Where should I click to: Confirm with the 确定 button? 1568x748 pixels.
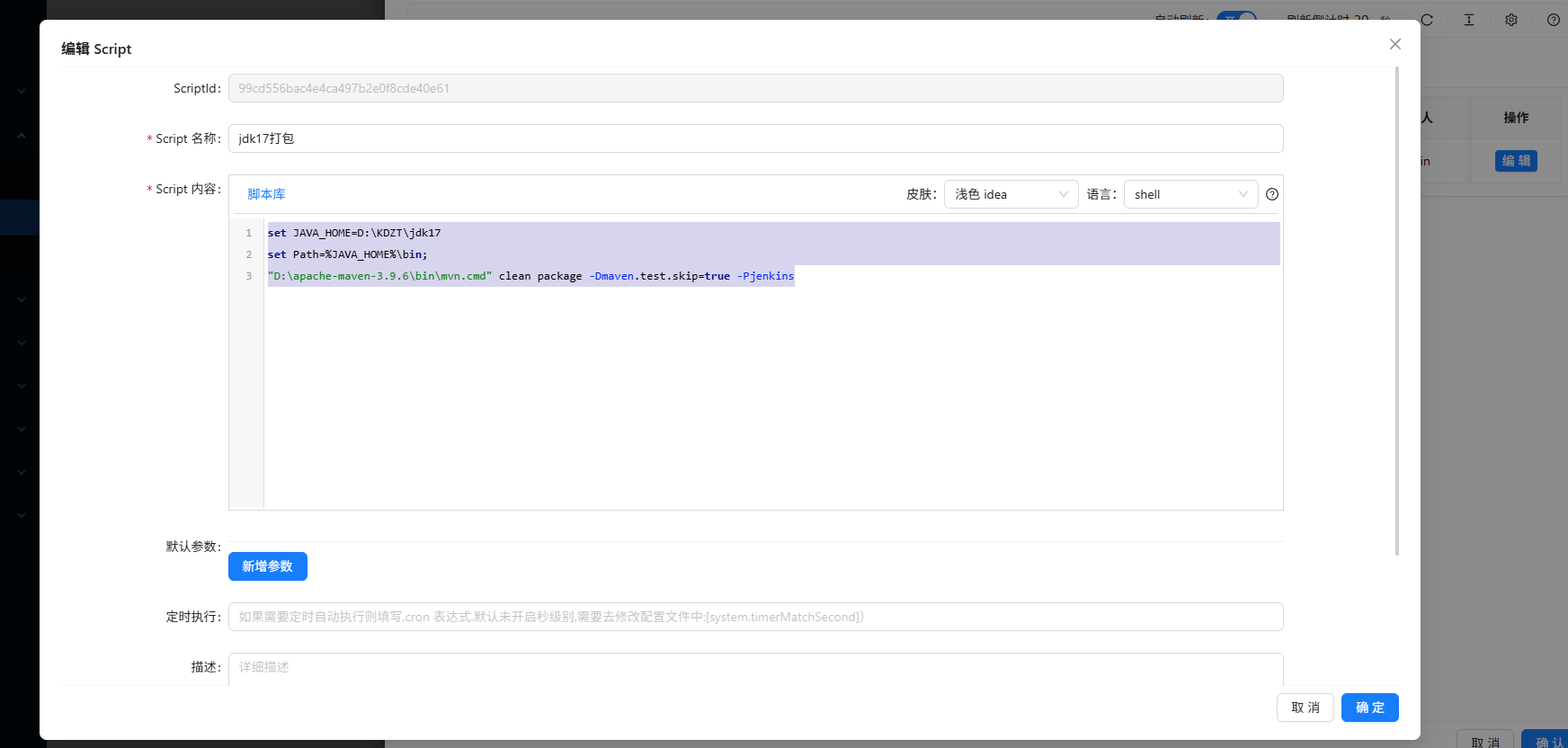pos(1369,708)
